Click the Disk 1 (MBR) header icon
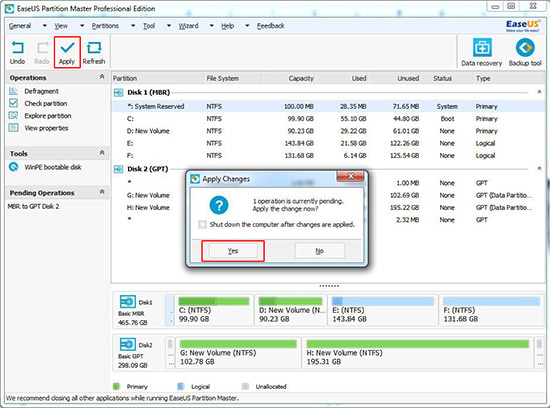Image resolution: width=550 pixels, height=408 pixels. [119, 93]
